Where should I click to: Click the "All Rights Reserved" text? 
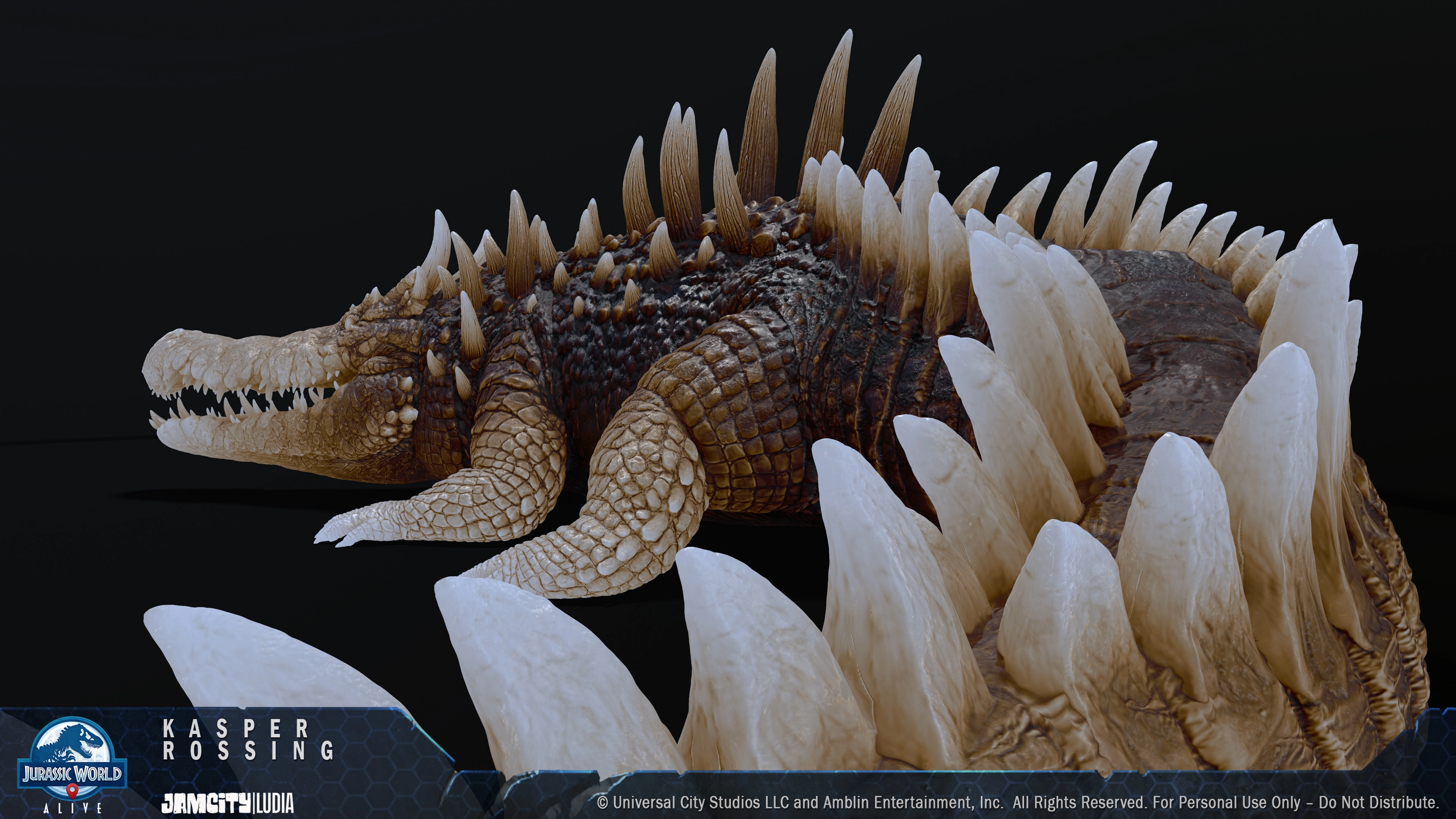[1078, 803]
